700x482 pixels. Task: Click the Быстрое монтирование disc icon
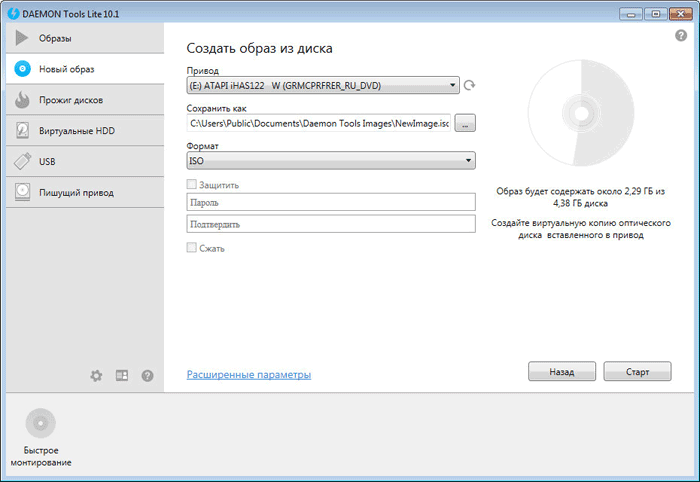[x=41, y=423]
